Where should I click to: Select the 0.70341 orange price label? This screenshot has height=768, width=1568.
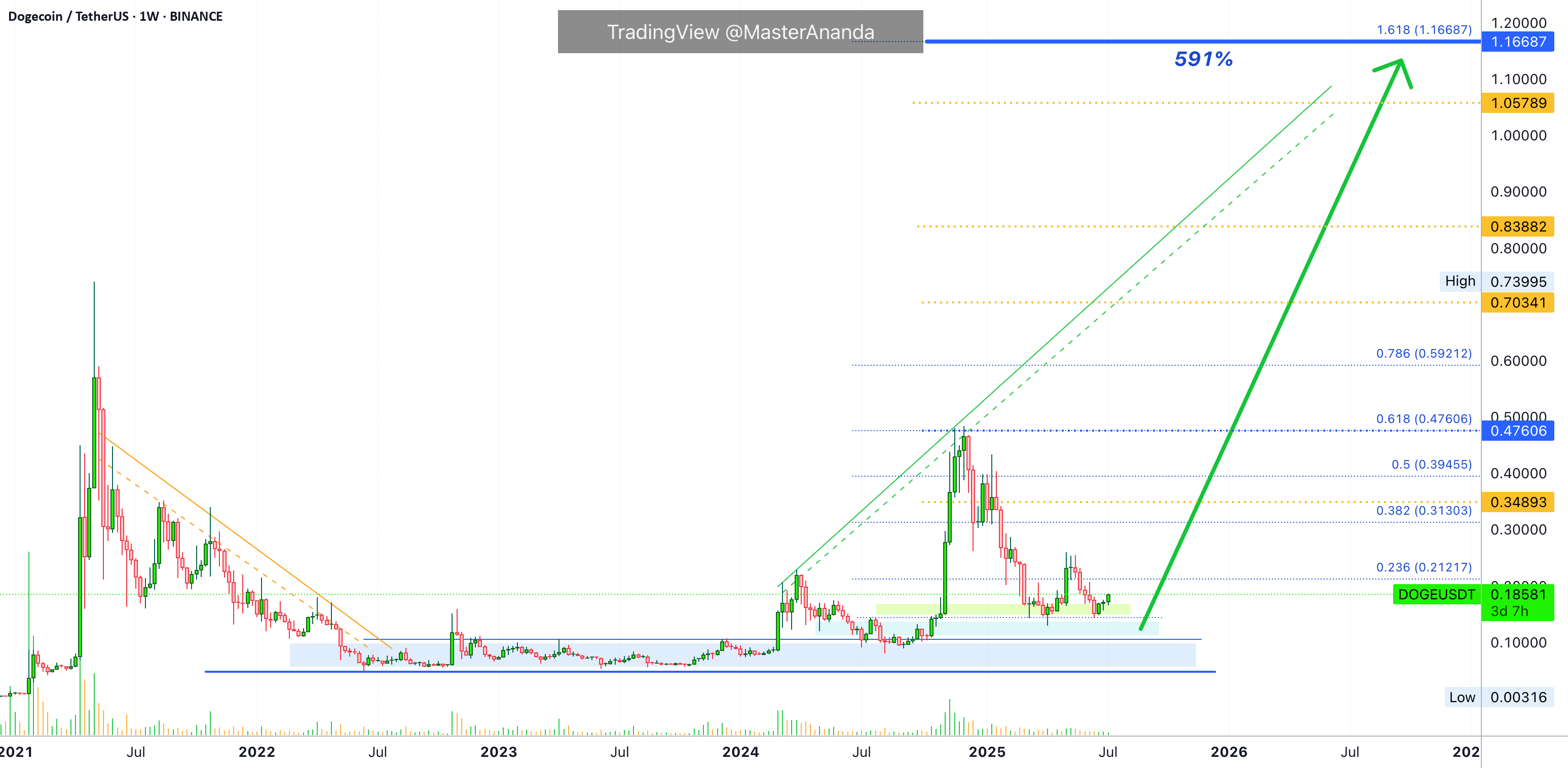coord(1517,302)
